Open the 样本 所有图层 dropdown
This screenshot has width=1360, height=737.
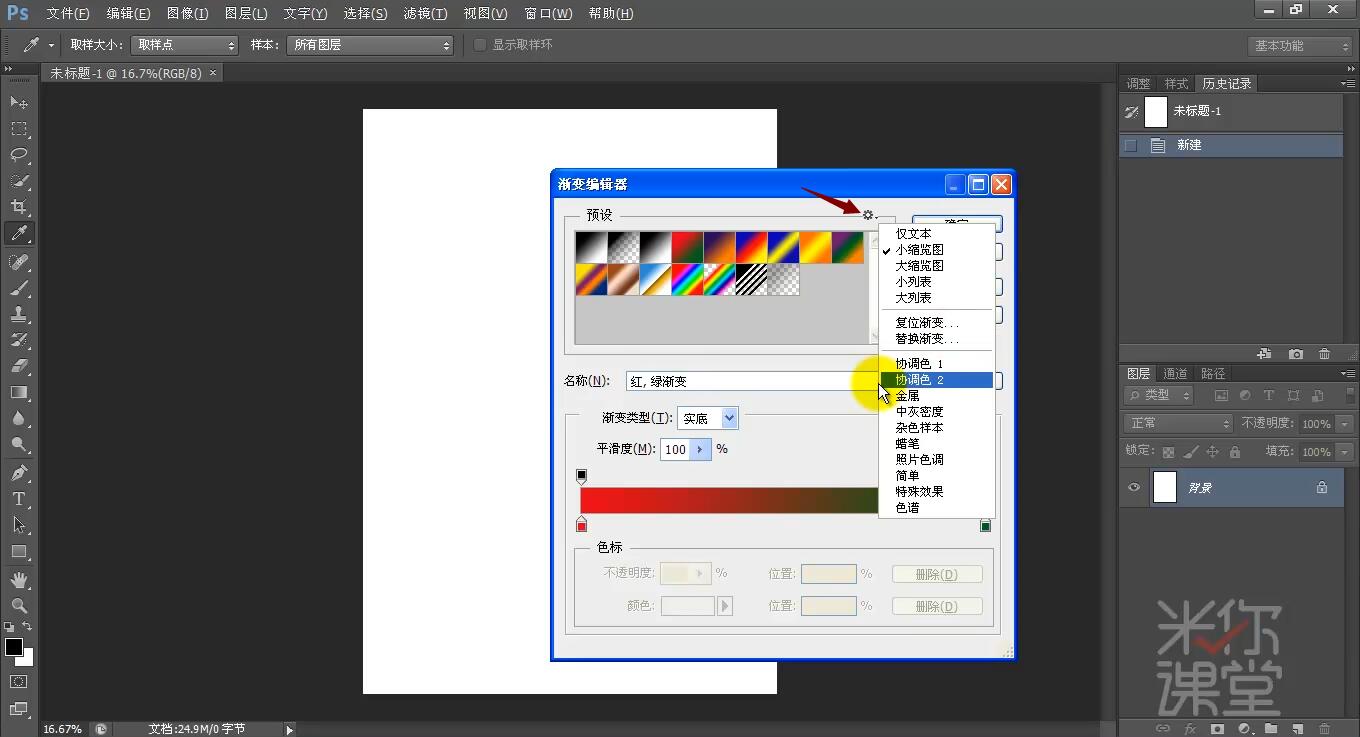coord(370,44)
